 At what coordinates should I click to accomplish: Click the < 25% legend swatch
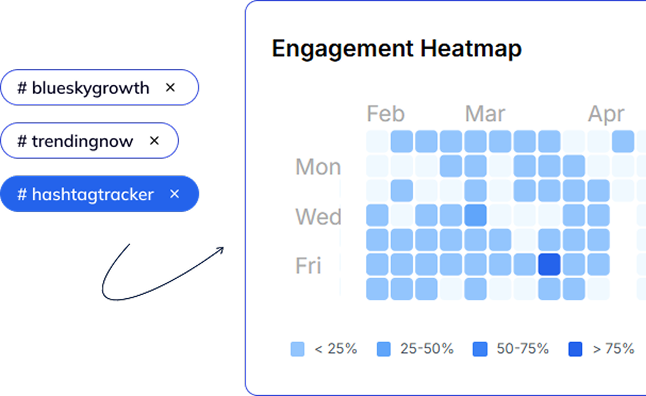(297, 349)
